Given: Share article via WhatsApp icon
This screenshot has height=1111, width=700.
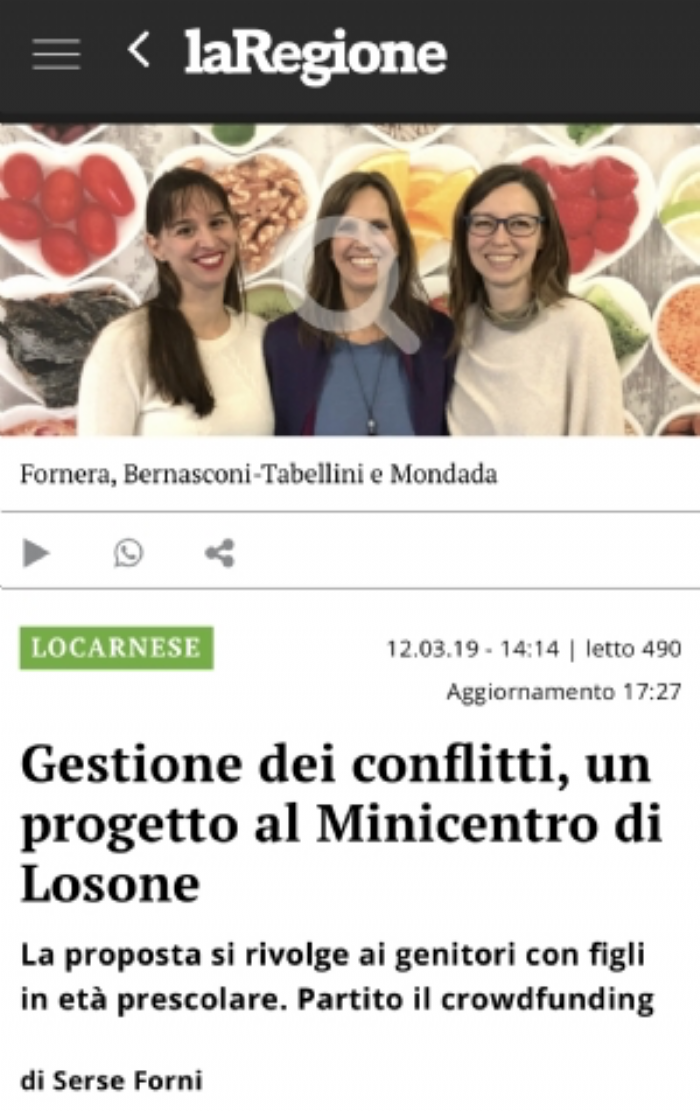Looking at the screenshot, I should 128,553.
